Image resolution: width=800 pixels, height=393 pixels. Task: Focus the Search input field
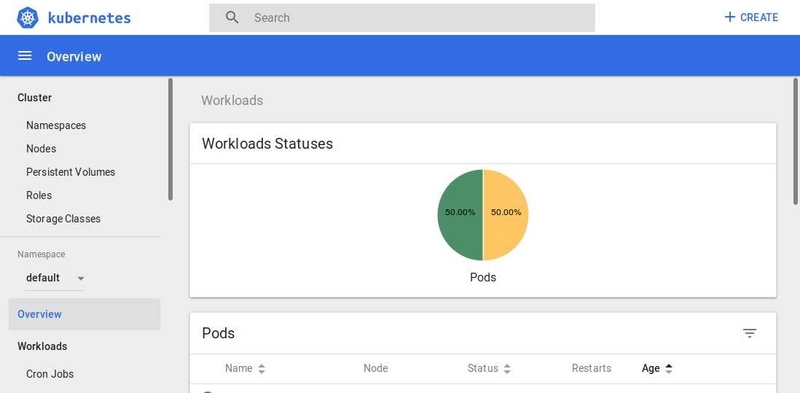(x=402, y=18)
